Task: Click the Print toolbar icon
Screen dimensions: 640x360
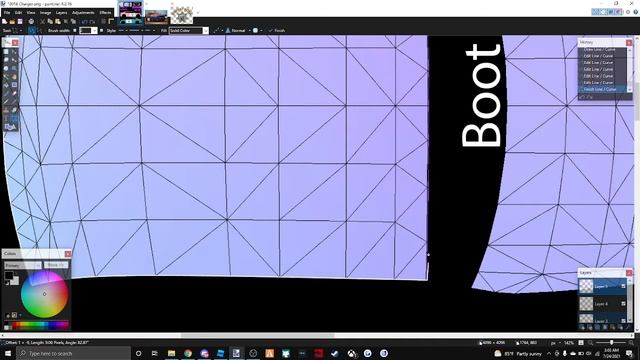Action: (x=31, y=22)
